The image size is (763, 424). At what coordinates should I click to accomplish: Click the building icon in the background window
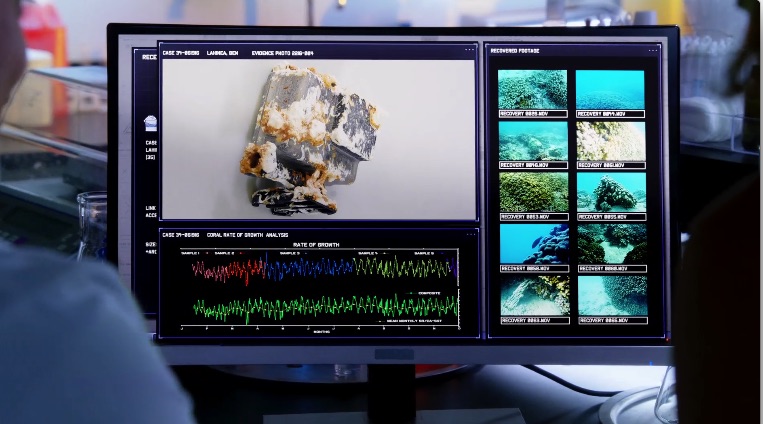click(151, 123)
